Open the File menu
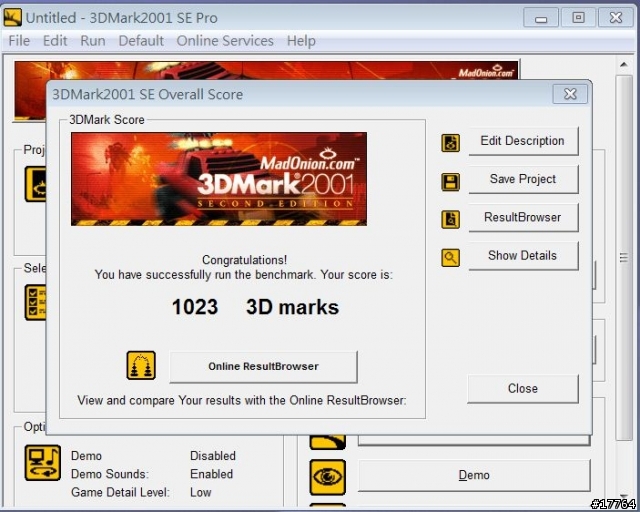The image size is (640, 512). 19,41
